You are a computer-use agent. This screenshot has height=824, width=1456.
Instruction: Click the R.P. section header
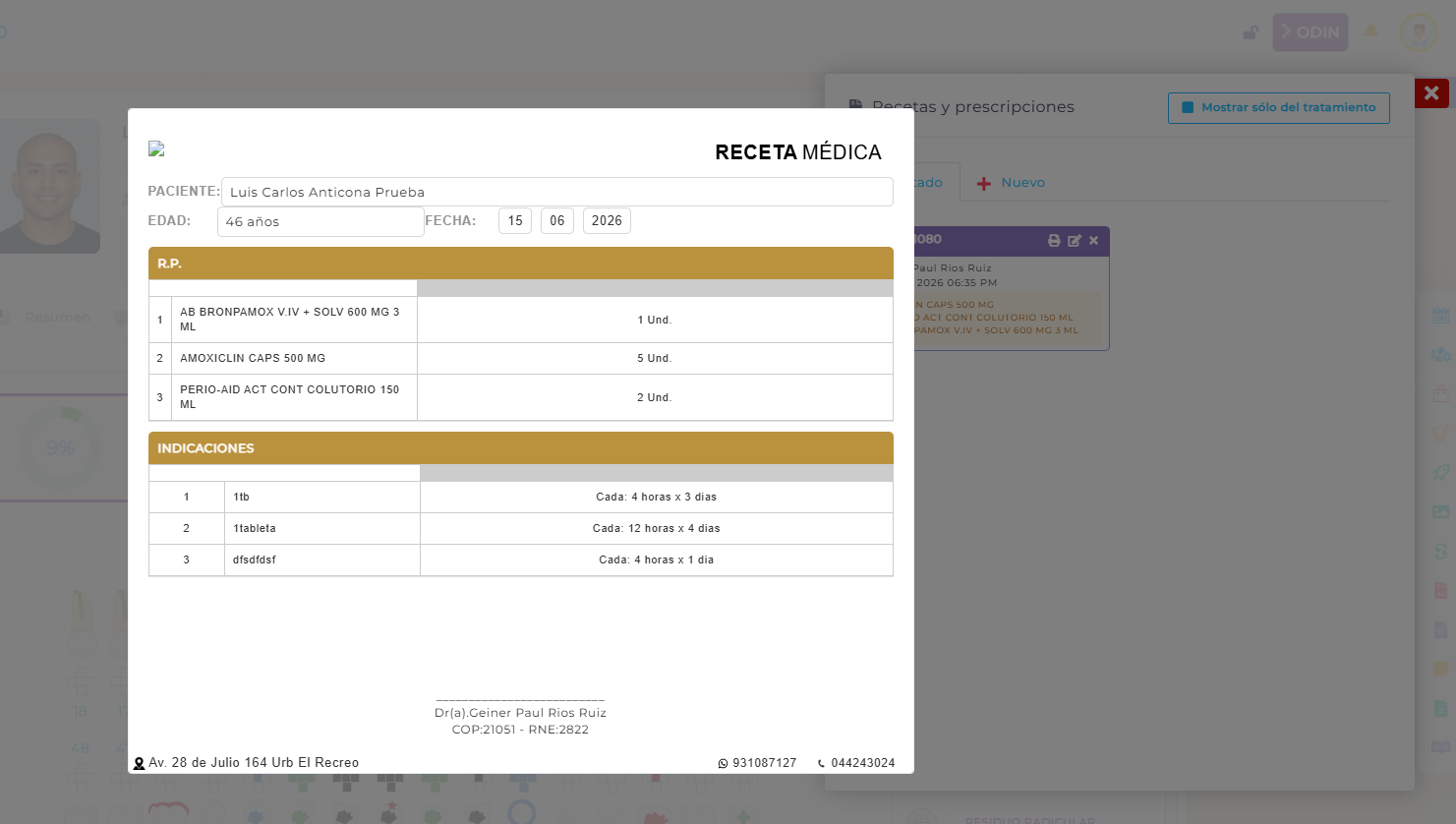tap(521, 264)
